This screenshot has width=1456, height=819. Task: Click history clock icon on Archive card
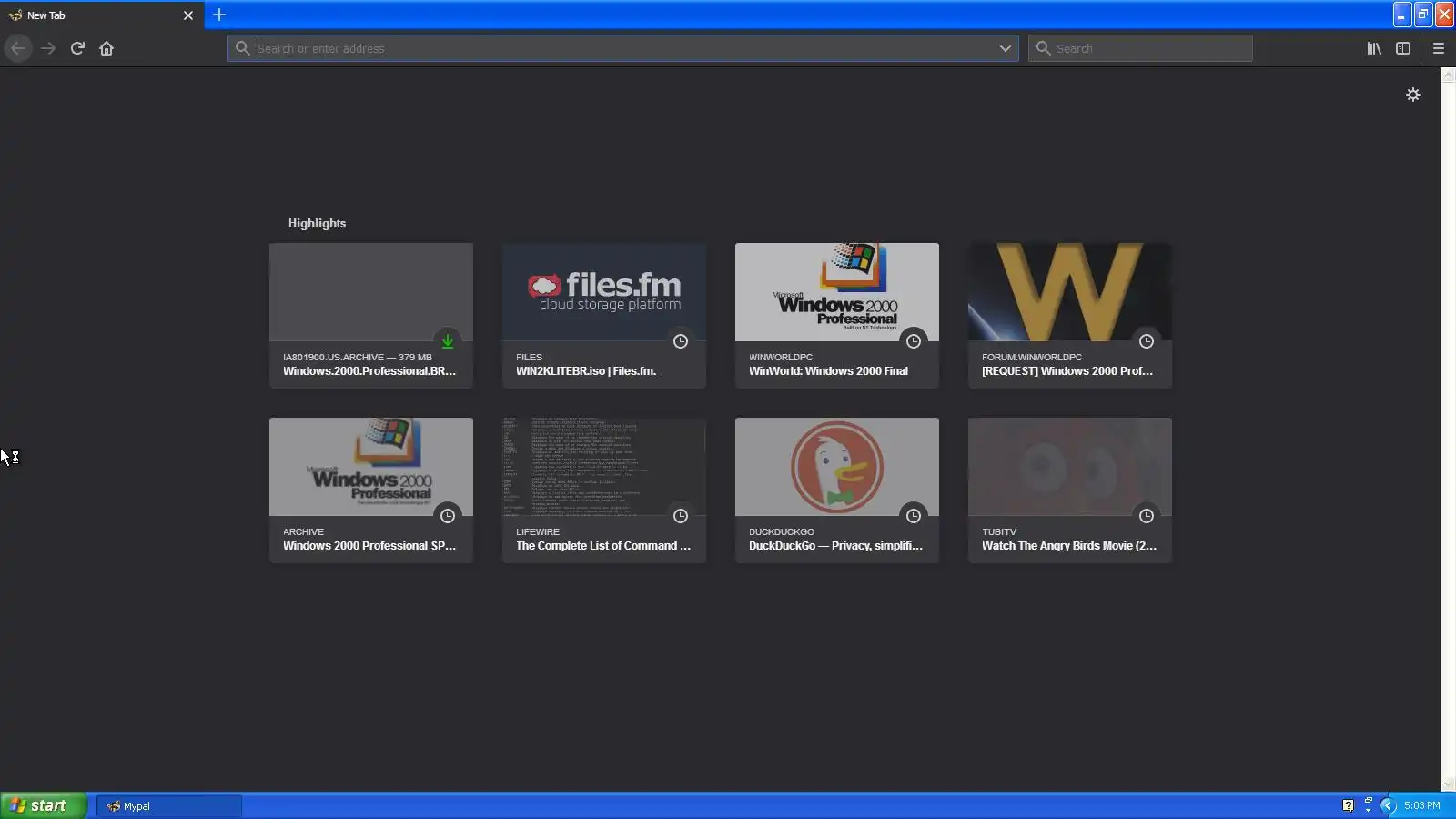click(448, 516)
